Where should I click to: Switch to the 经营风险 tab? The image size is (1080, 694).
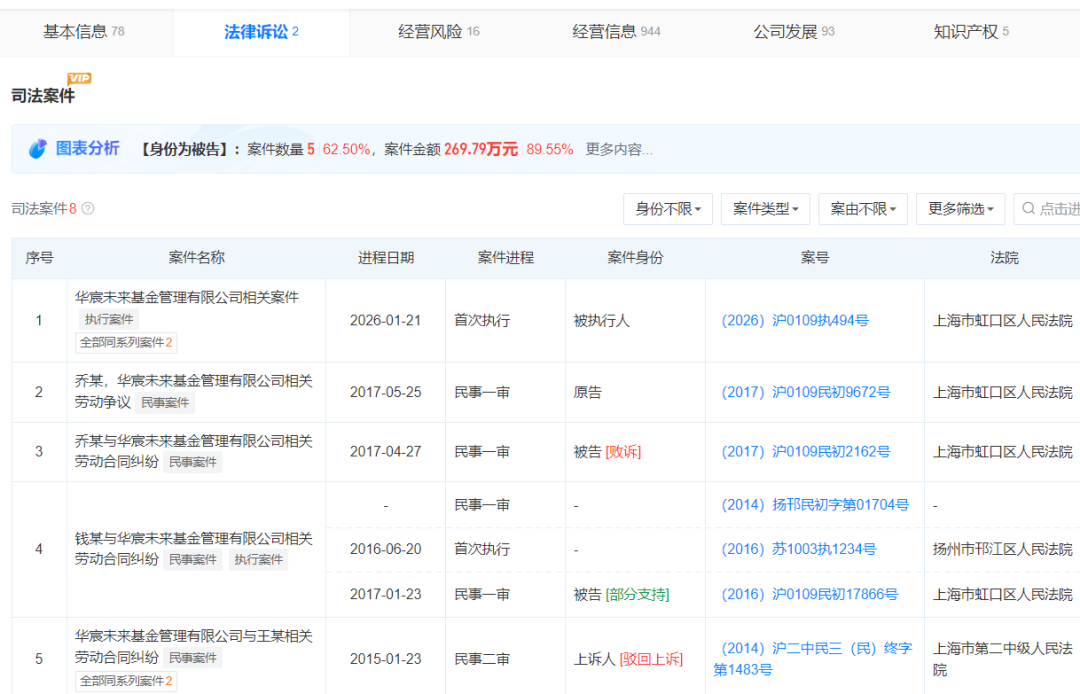pos(439,32)
